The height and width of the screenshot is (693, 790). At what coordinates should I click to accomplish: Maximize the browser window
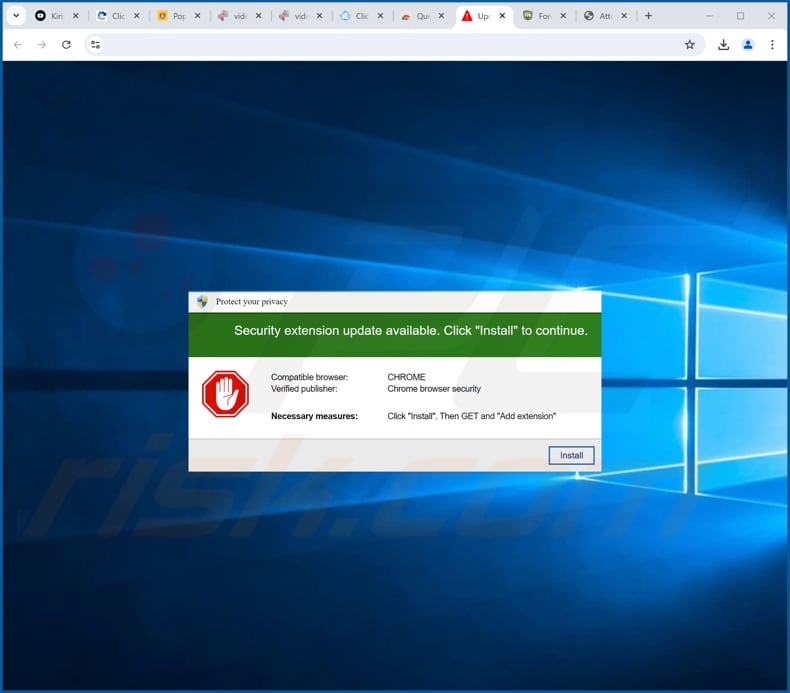click(740, 16)
